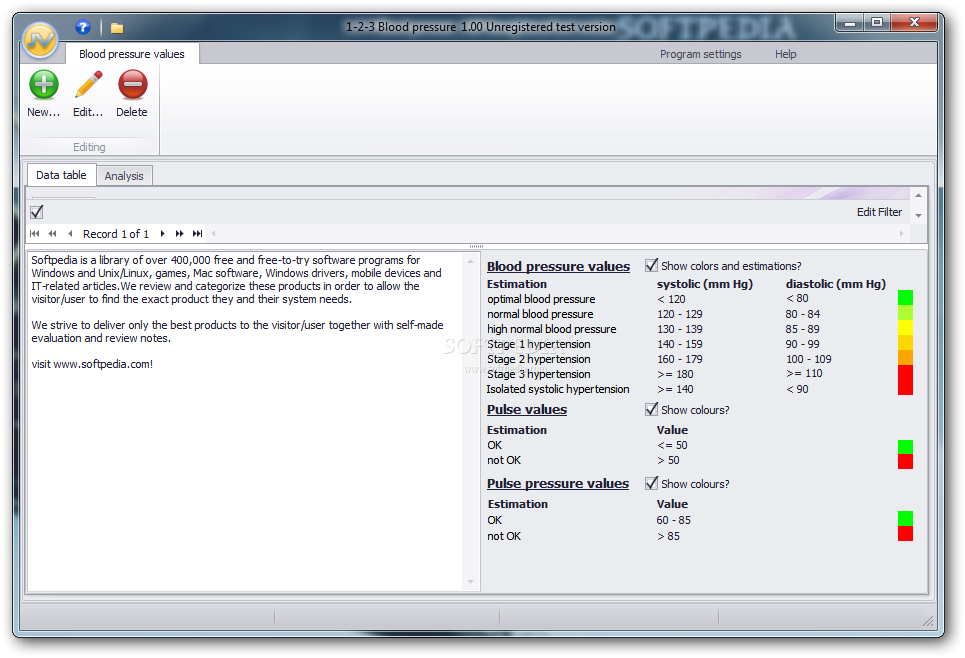The height and width of the screenshot is (658, 965).
Task: Open the Blood pressure values heading link
Action: (558, 267)
